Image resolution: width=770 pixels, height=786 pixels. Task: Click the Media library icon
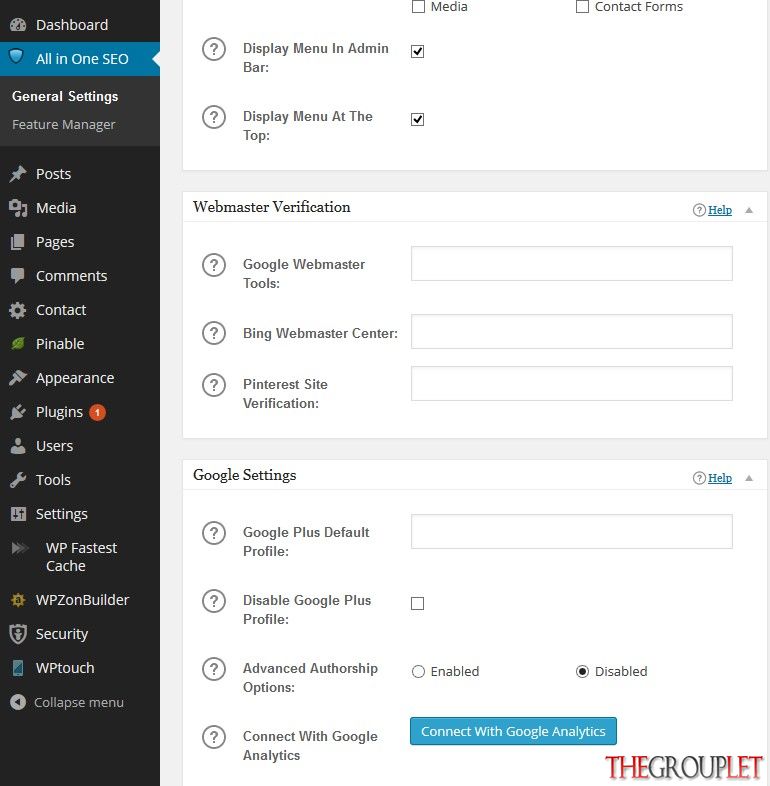coord(18,208)
